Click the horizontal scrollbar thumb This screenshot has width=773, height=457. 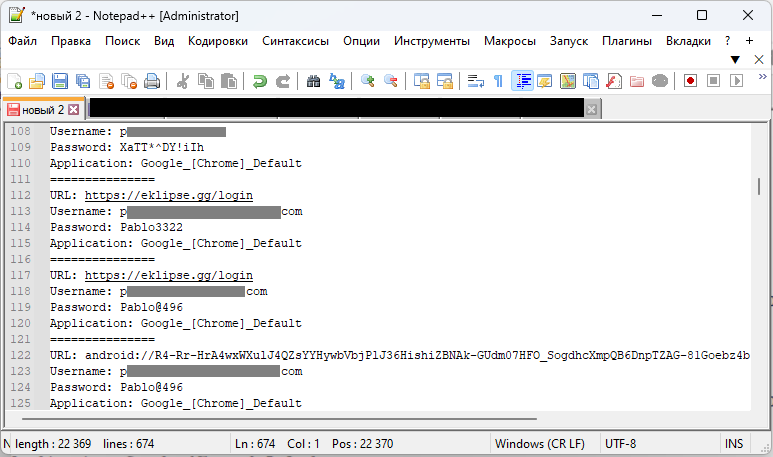point(280,419)
